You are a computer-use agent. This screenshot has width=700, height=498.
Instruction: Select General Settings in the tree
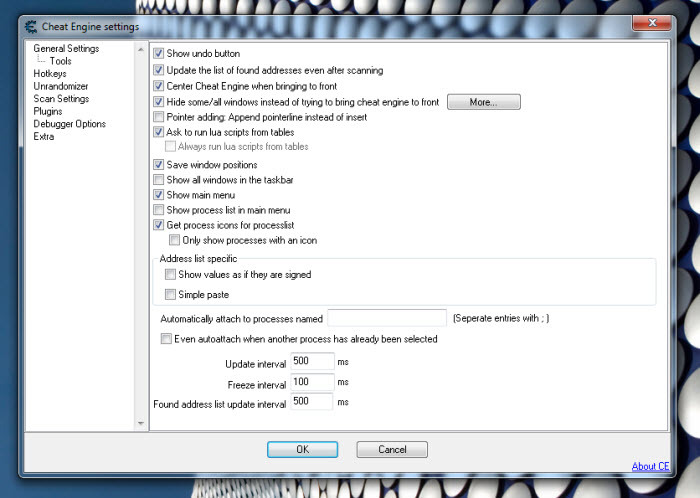pyautogui.click(x=66, y=48)
